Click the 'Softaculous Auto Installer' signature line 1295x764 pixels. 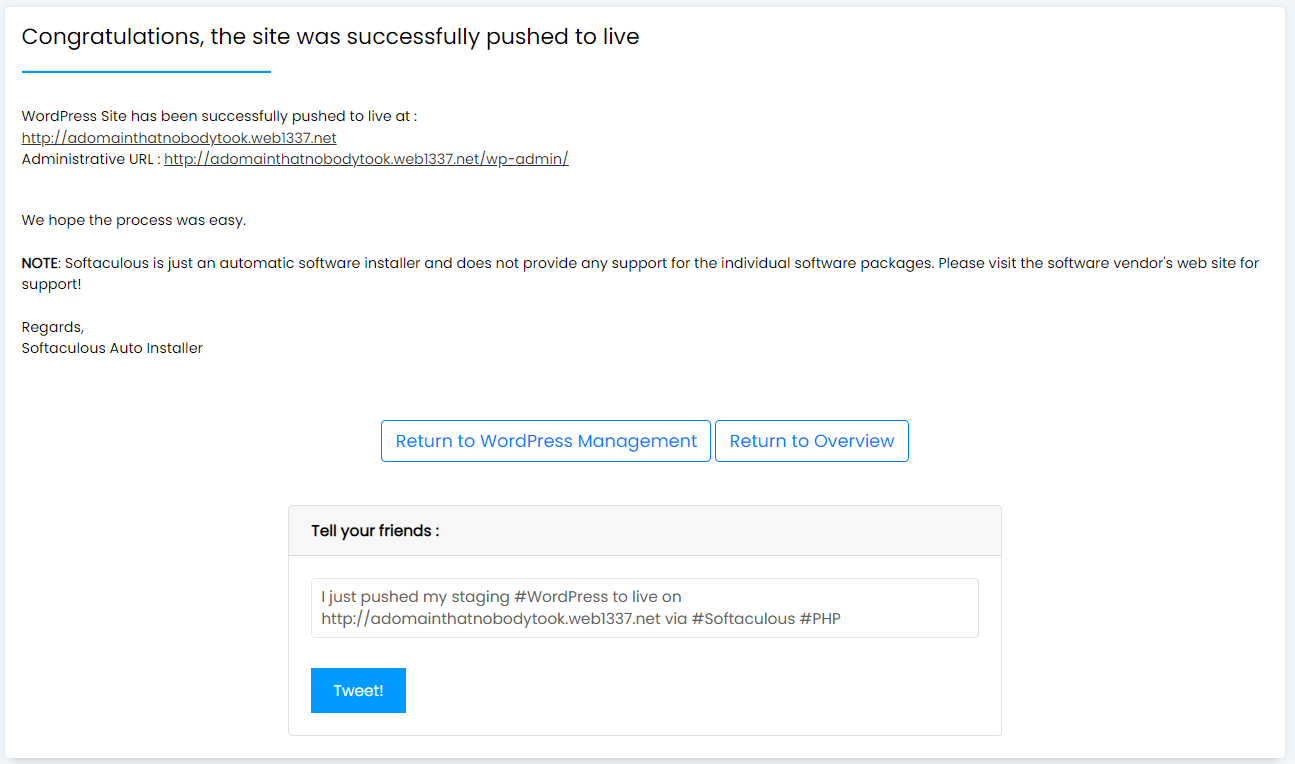click(x=112, y=348)
